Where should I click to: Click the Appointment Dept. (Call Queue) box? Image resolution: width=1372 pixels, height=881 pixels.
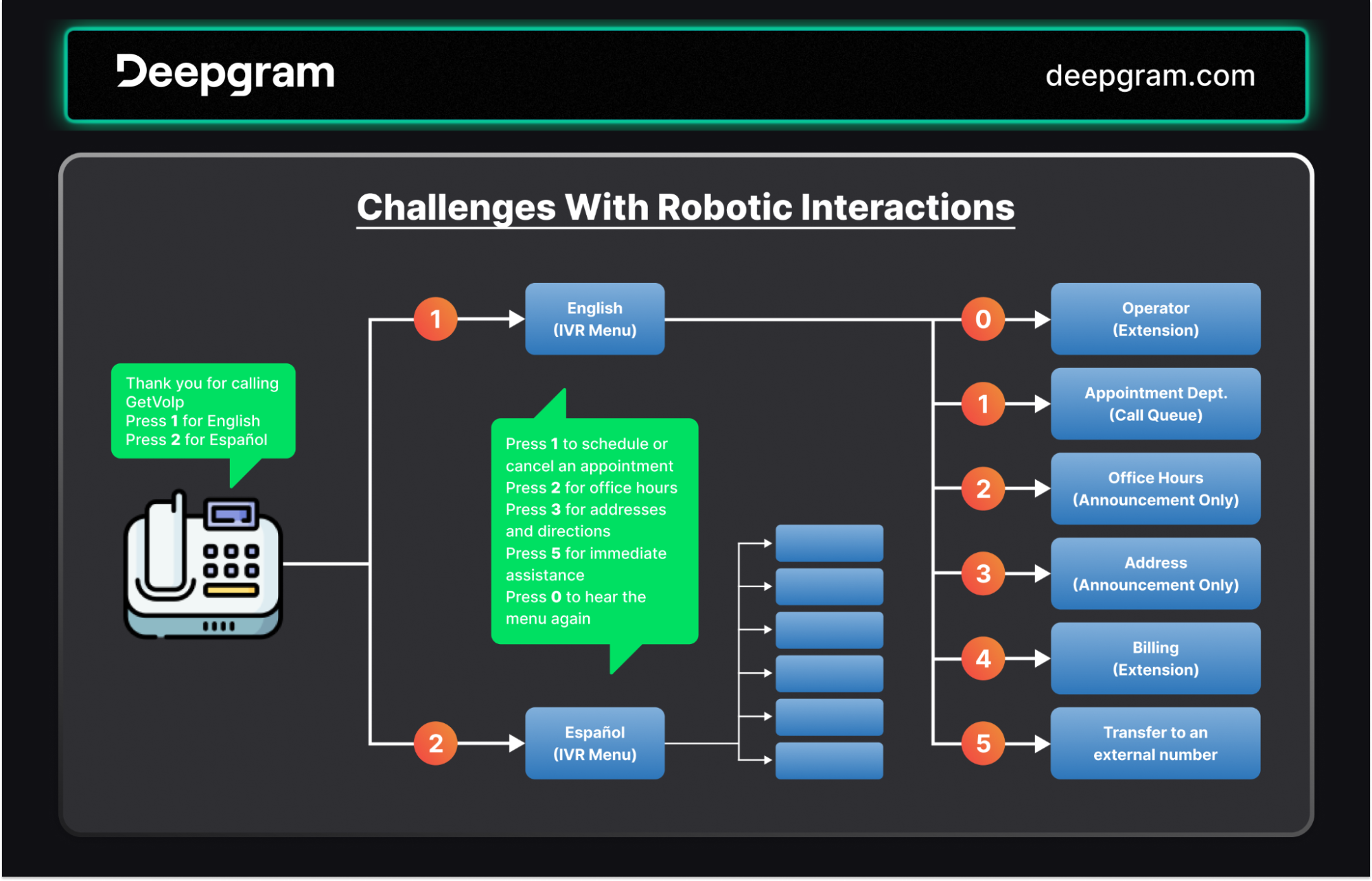[x=1155, y=404]
